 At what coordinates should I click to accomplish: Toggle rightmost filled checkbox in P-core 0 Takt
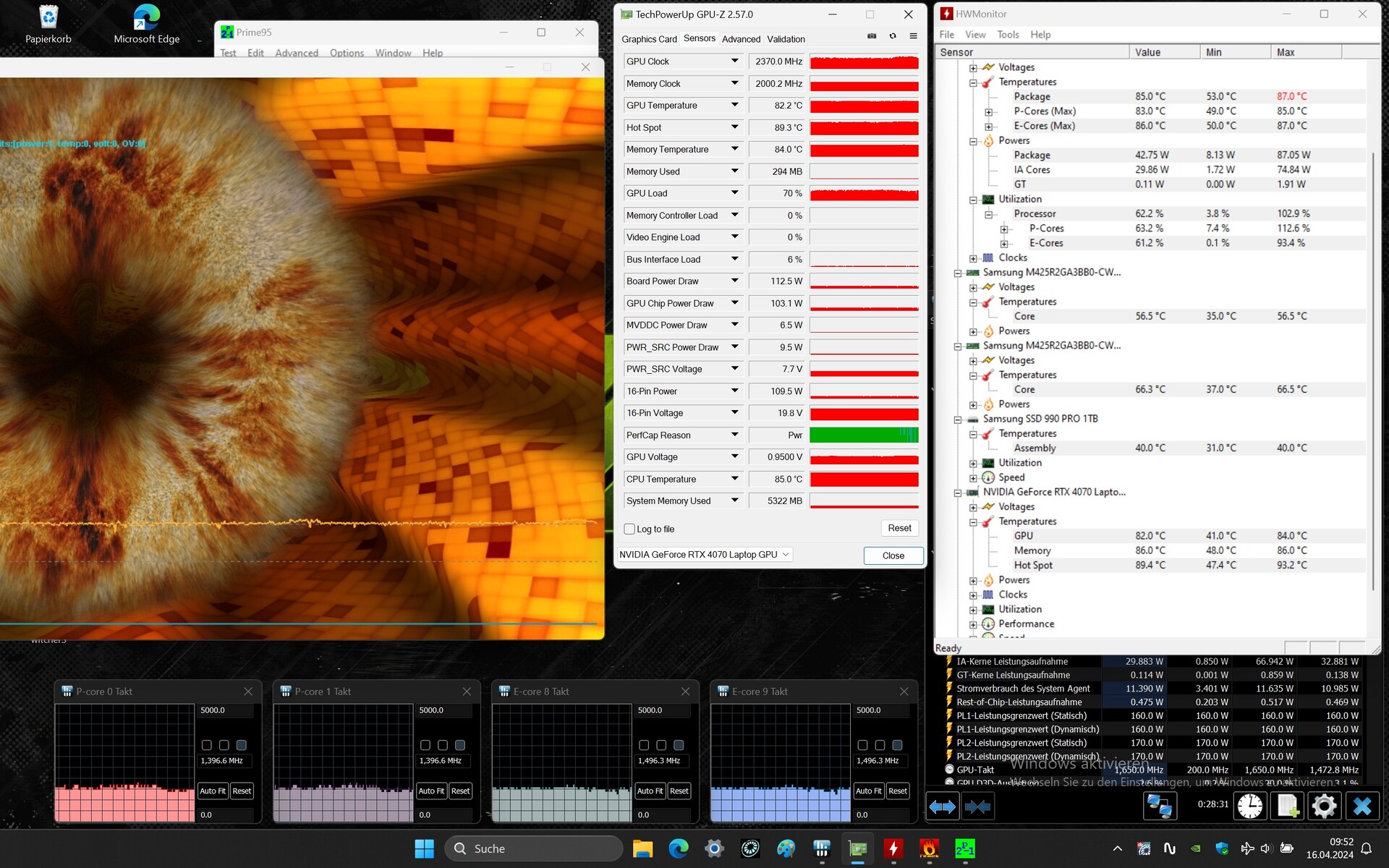(x=242, y=745)
